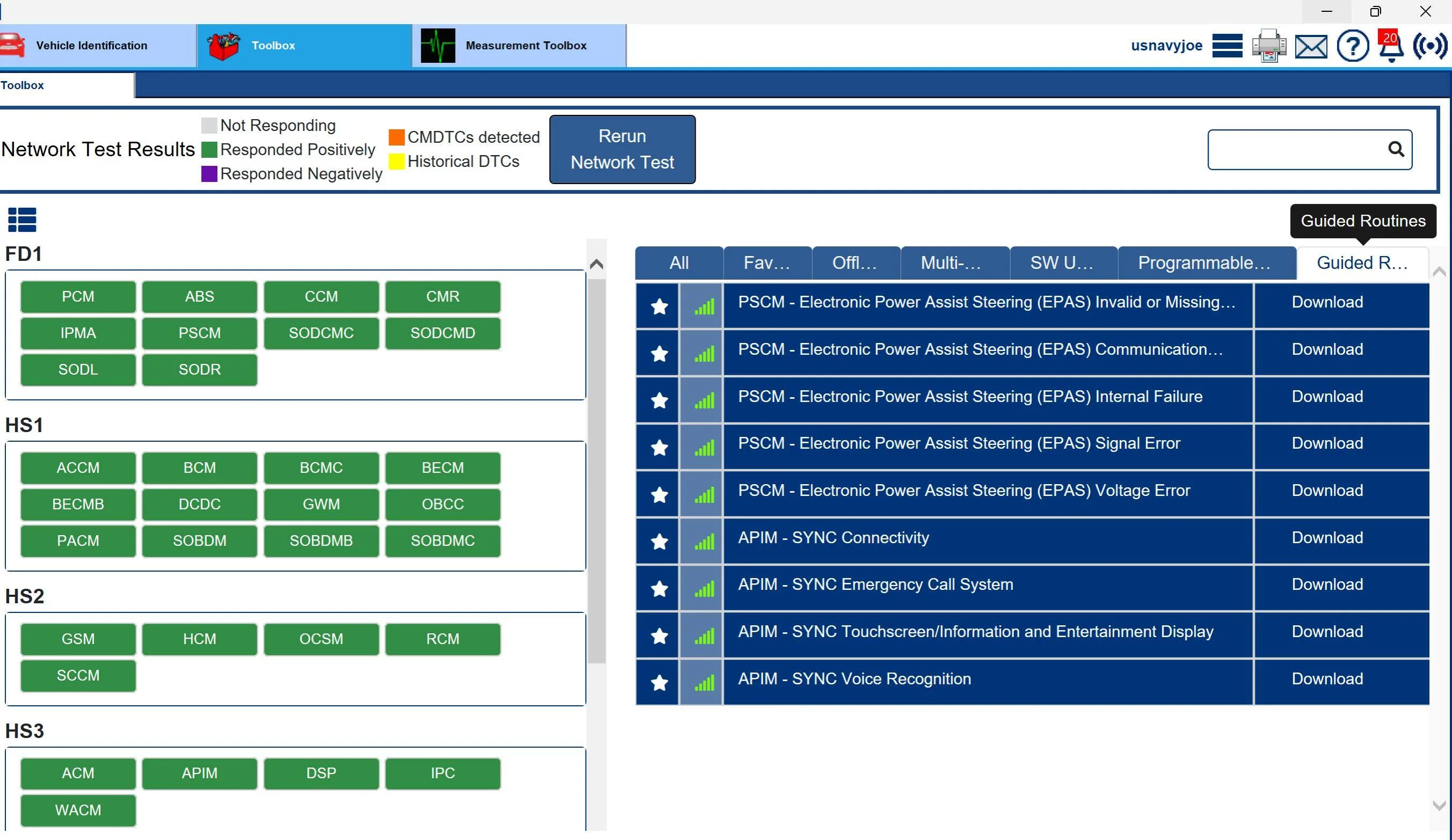Select the ABS module button
The height and width of the screenshot is (840, 1452).
[199, 297]
